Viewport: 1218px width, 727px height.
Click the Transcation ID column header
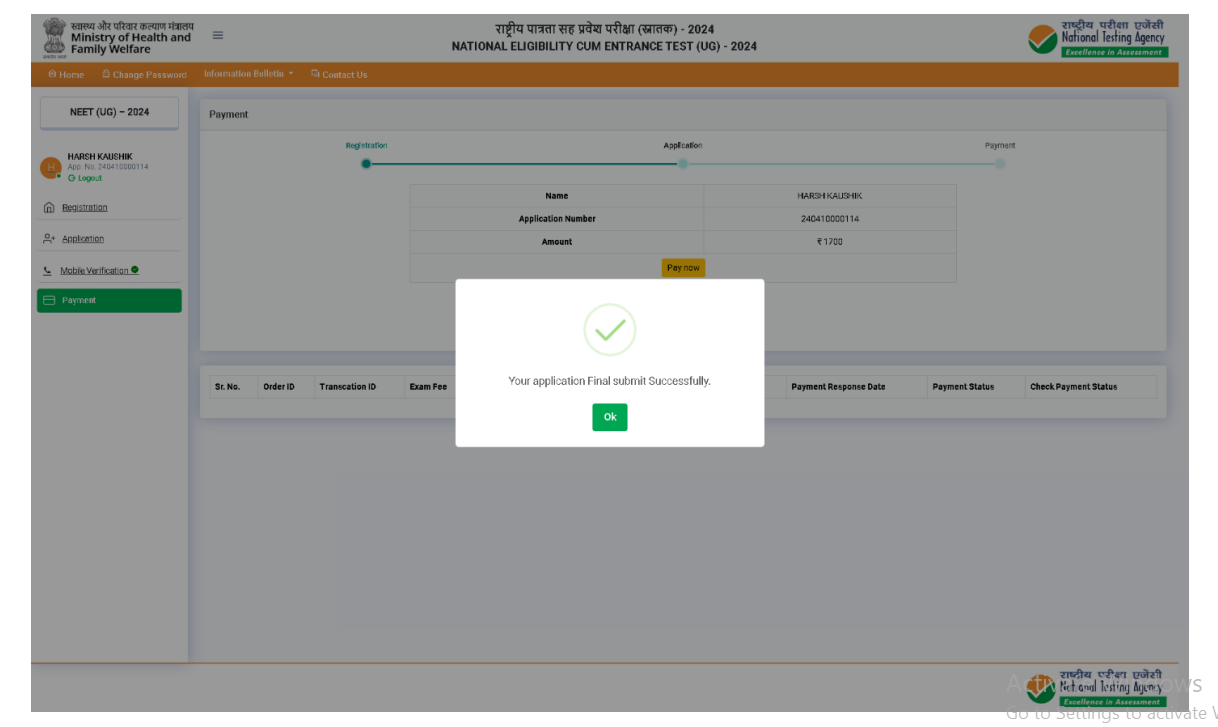coord(348,387)
